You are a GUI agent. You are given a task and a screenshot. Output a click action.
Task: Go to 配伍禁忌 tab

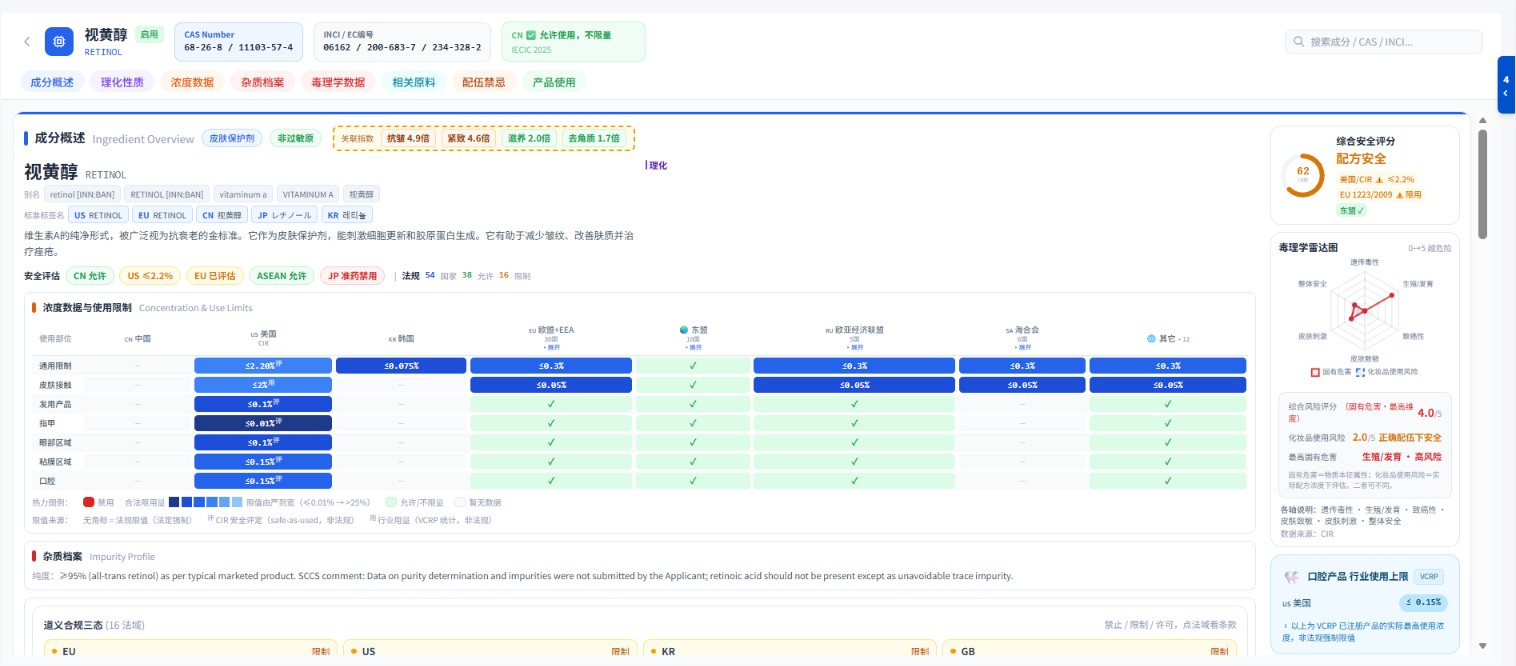pyautogui.click(x=484, y=82)
